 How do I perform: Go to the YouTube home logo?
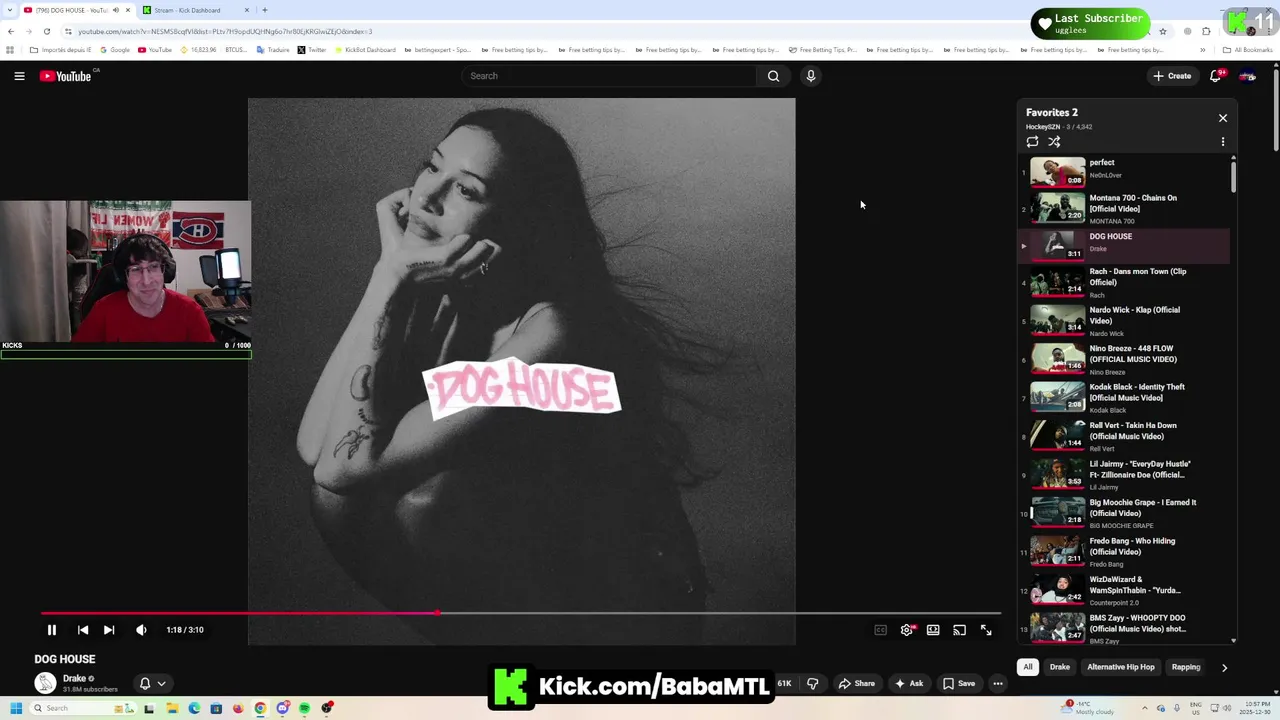click(x=66, y=76)
